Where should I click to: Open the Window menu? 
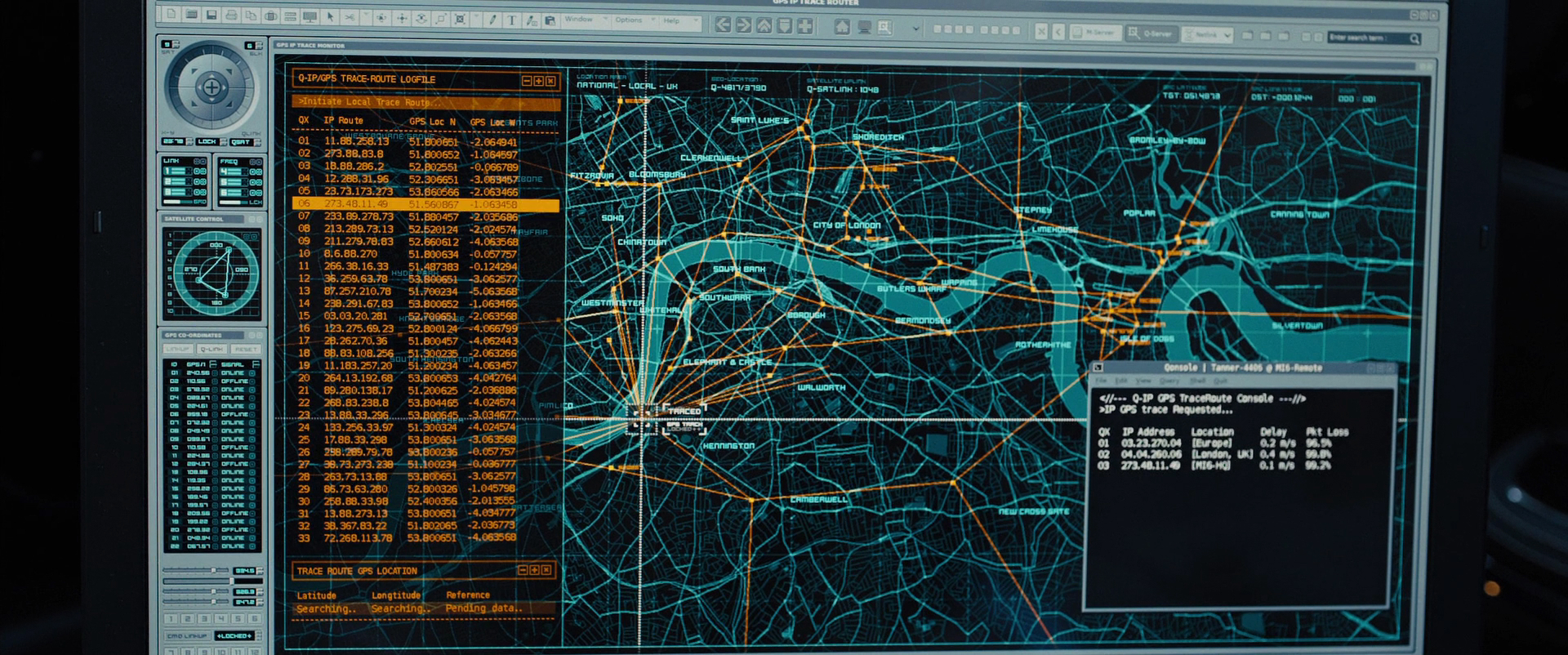point(584,19)
